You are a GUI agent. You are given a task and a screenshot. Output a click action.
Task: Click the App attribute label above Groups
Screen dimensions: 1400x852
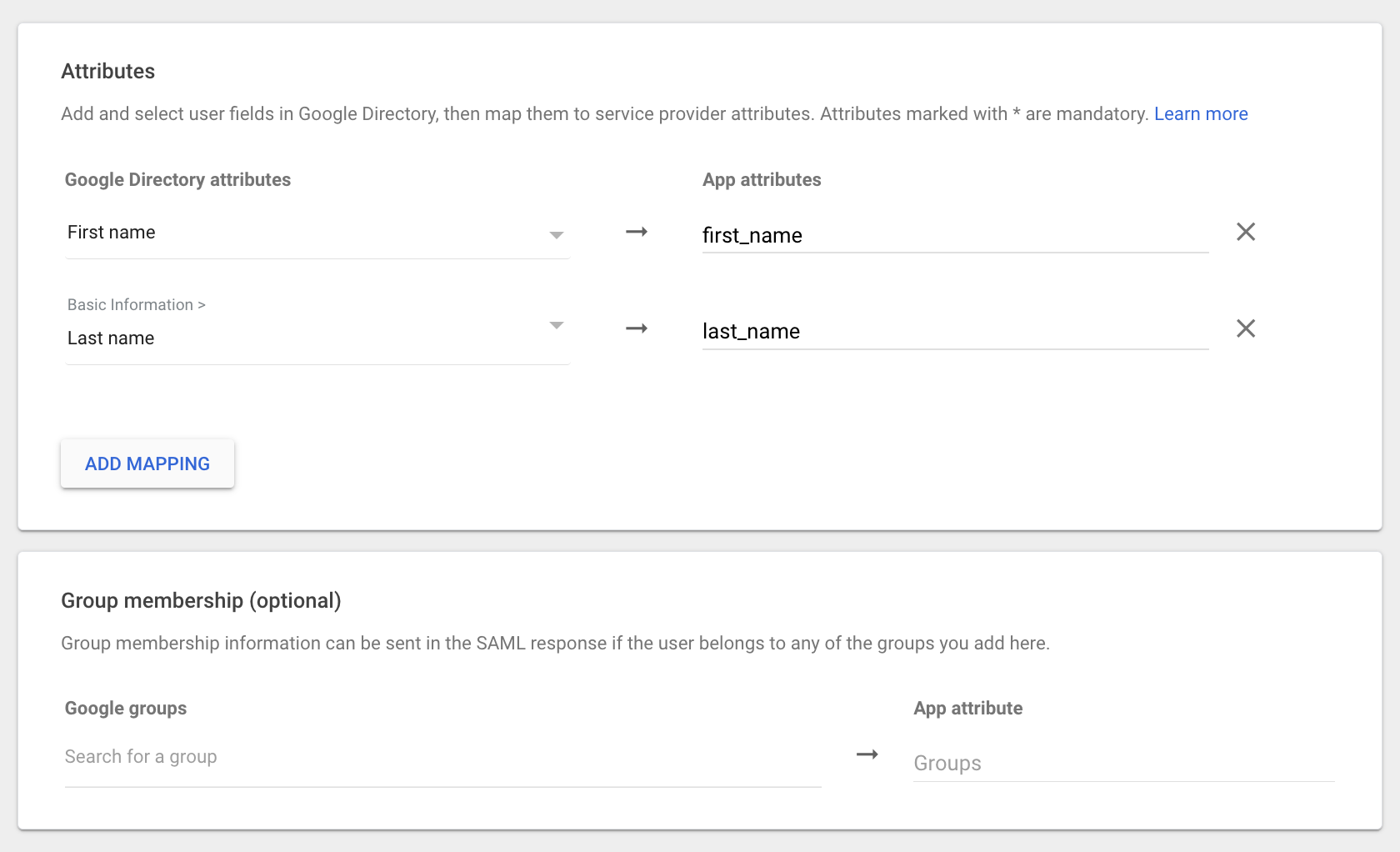point(967,709)
